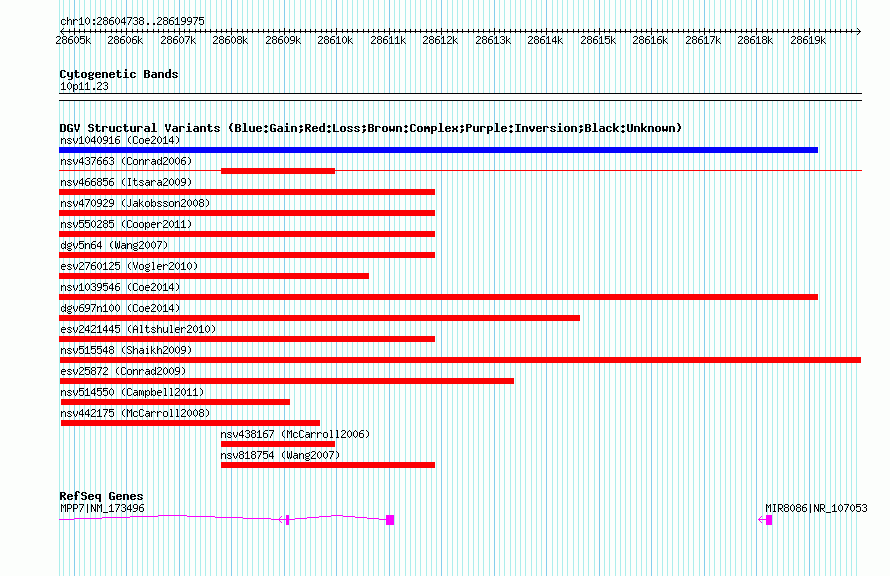Viewport: 890px width, 576px height.
Task: Open nsv515548 (Shaikh2009) variant label
Action: [126, 350]
